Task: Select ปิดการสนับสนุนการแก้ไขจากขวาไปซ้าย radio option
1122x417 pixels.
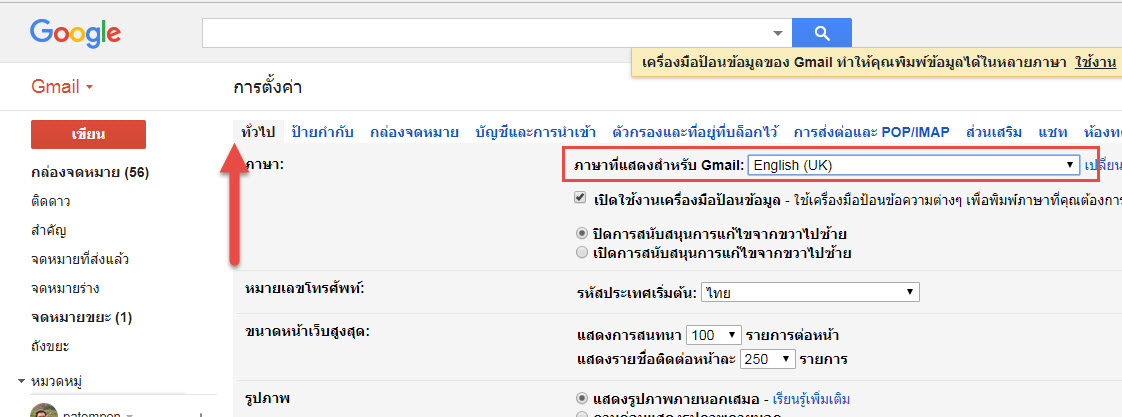Action: pyautogui.click(x=582, y=233)
